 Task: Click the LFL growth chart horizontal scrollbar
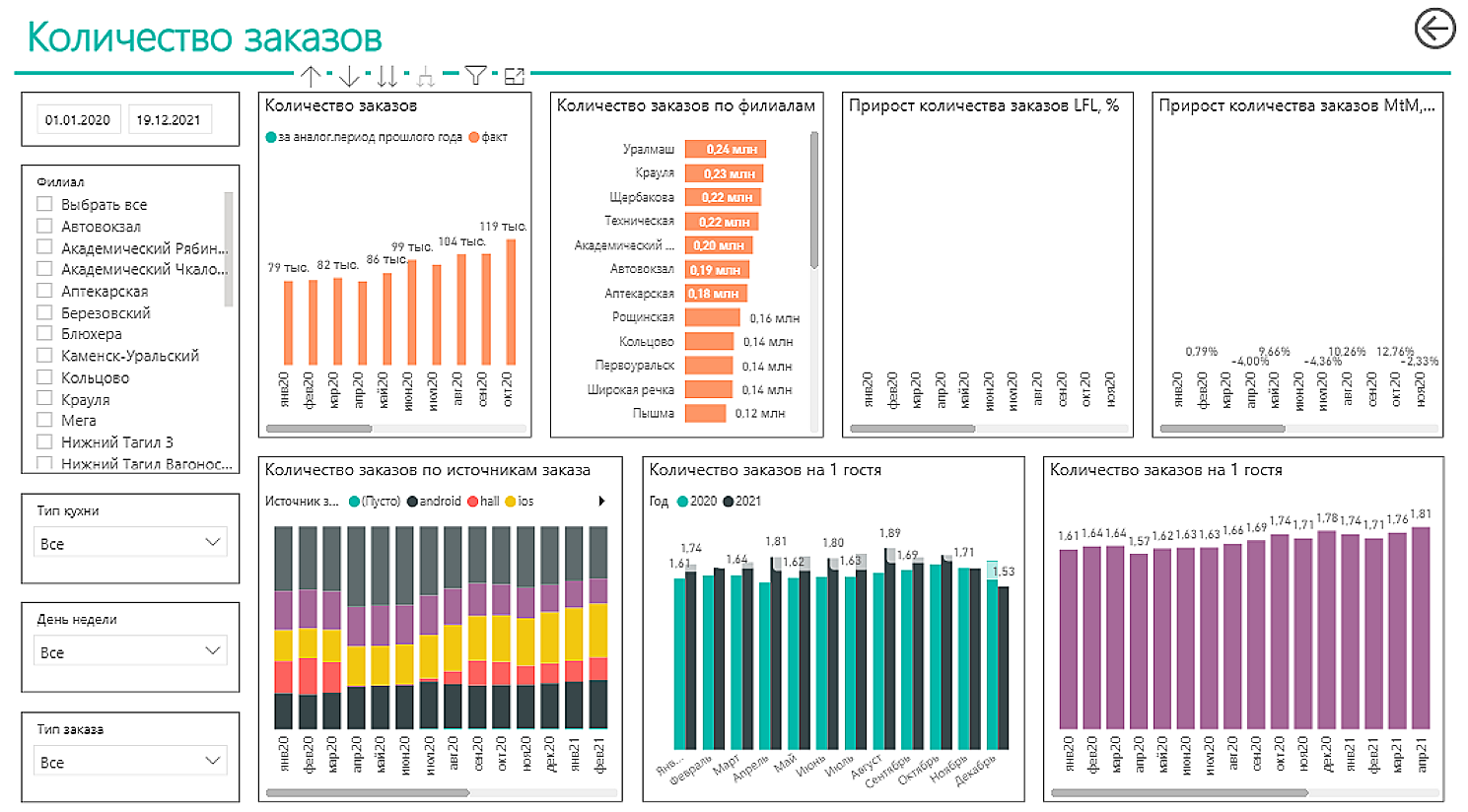pos(912,429)
